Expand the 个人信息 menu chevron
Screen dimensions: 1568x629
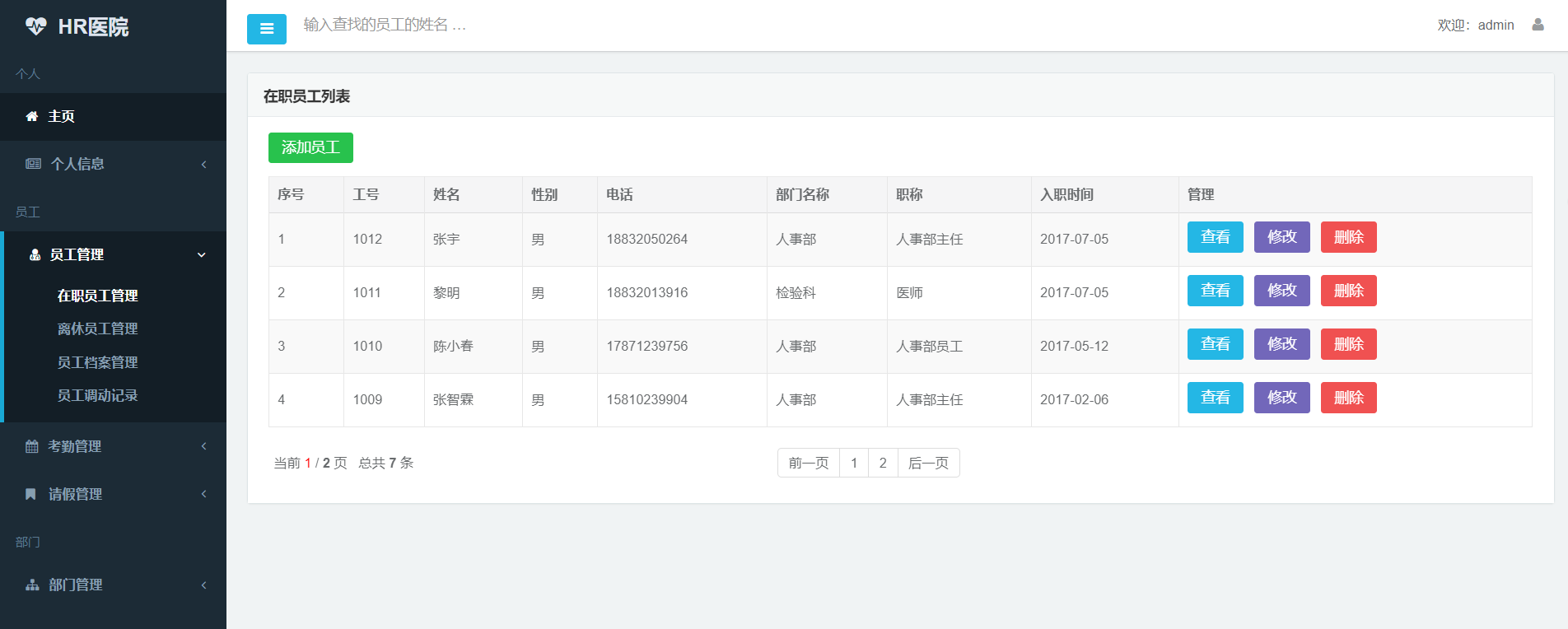pyautogui.click(x=203, y=164)
